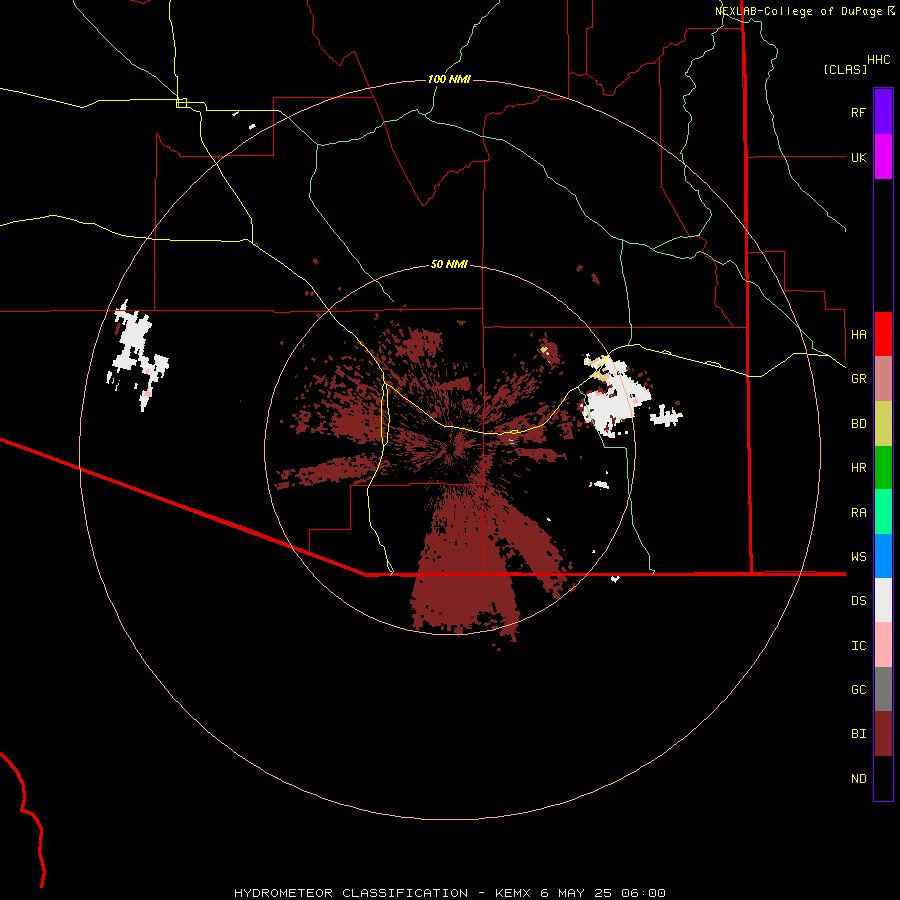This screenshot has width=900, height=900.
Task: Pick the WS blue legend swatch
Action: pos(883,556)
